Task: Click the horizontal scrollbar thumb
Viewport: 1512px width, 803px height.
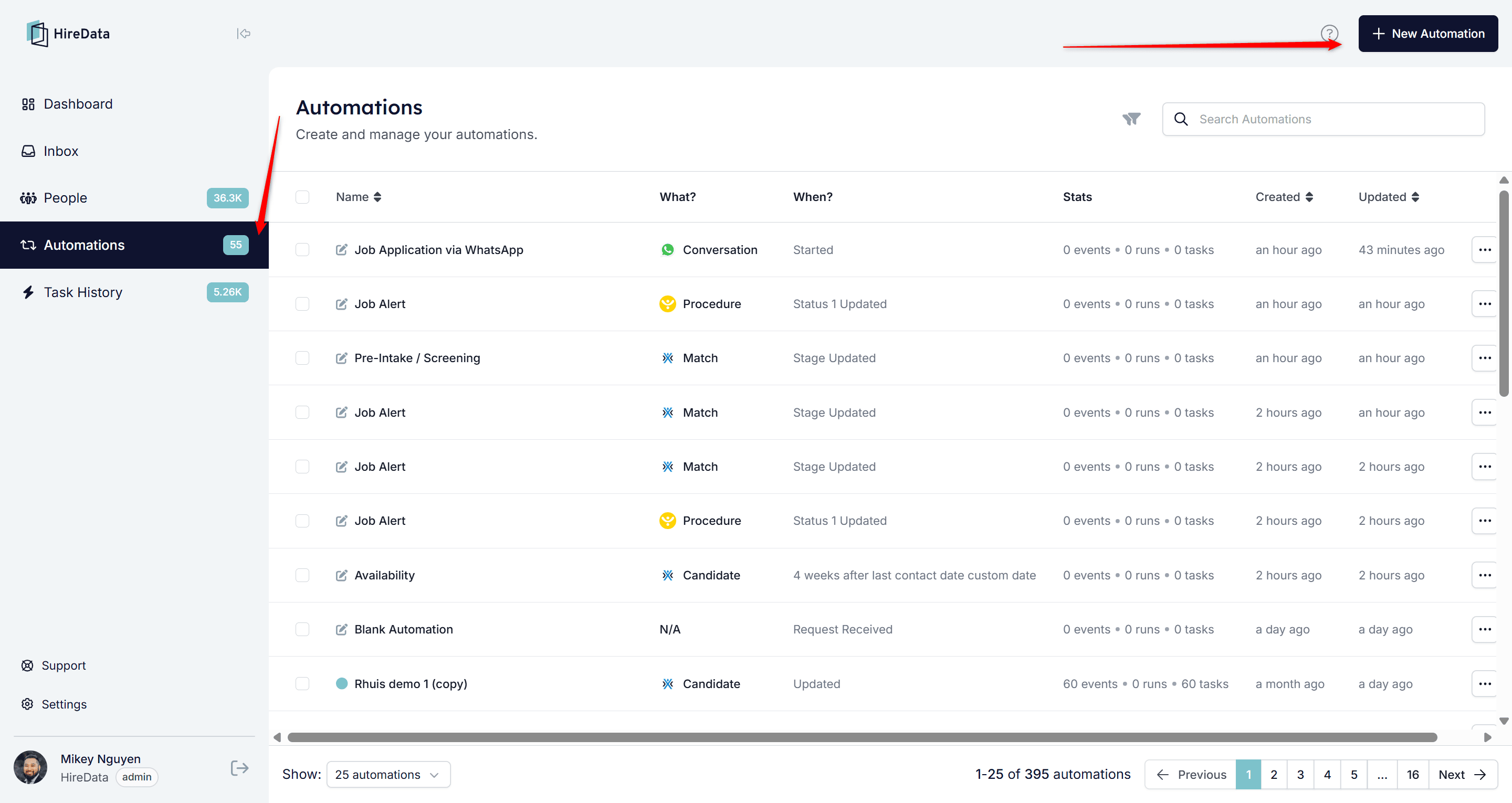Action: coord(862,737)
